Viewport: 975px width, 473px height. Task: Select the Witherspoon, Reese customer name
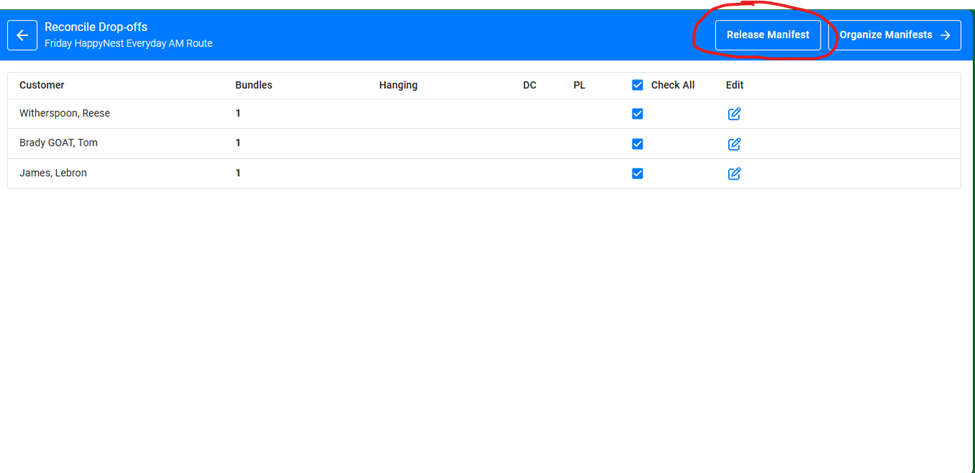point(64,114)
